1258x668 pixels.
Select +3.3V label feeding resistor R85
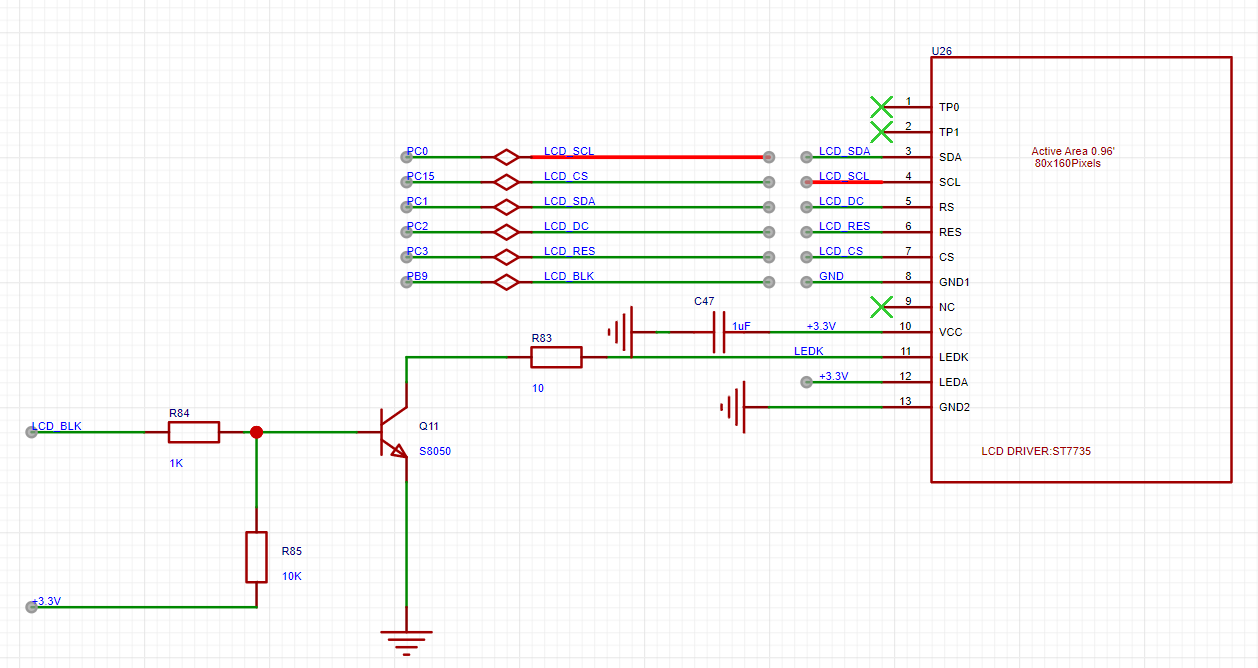pos(46,602)
